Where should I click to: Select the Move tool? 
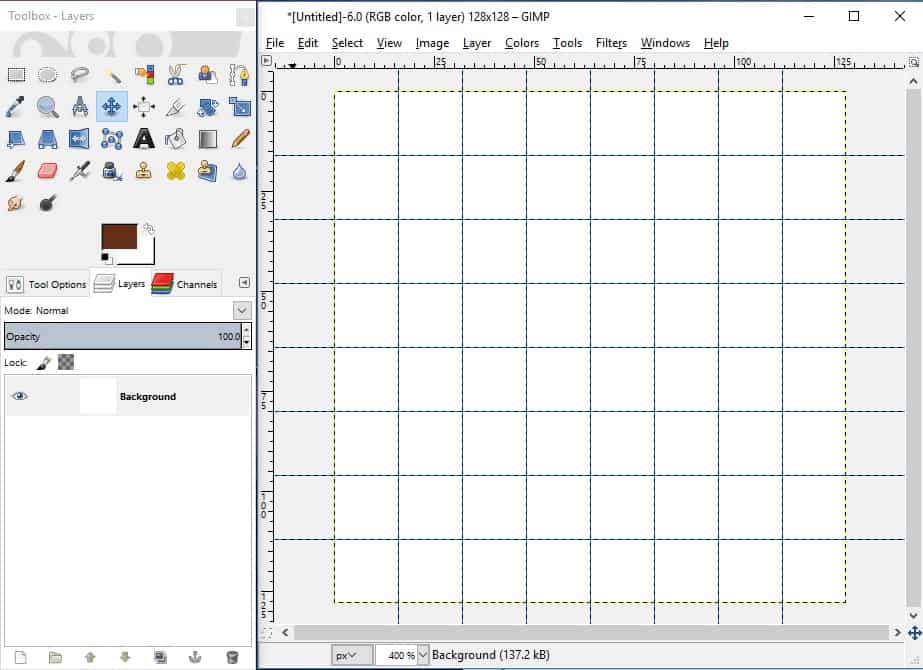pos(112,107)
